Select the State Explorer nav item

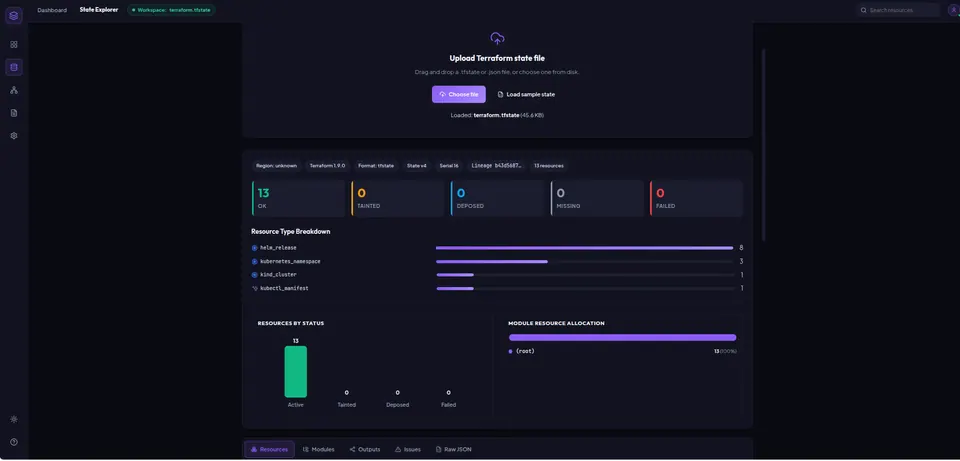pos(99,10)
